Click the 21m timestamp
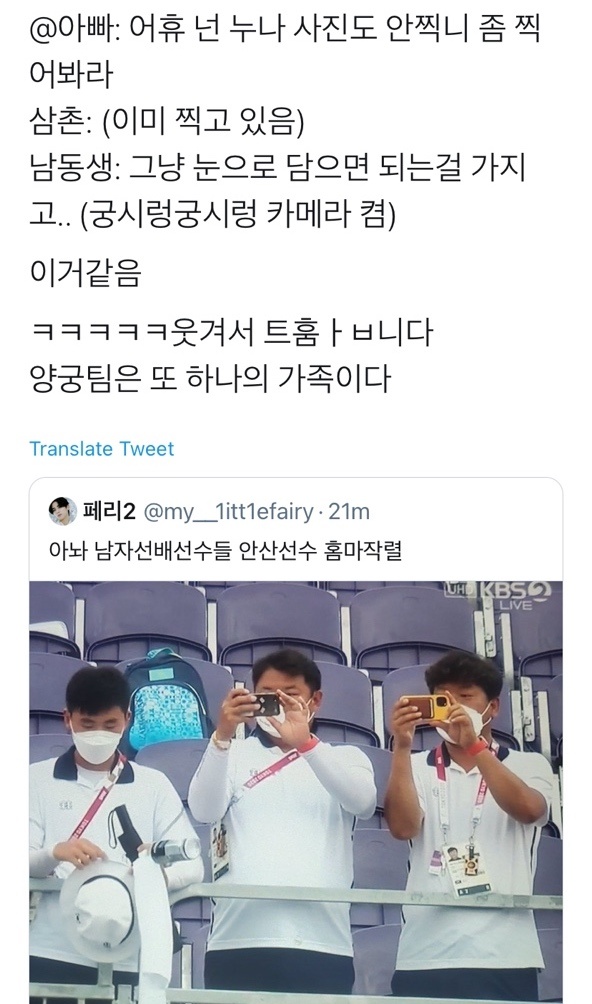592x1004 pixels. point(349,512)
